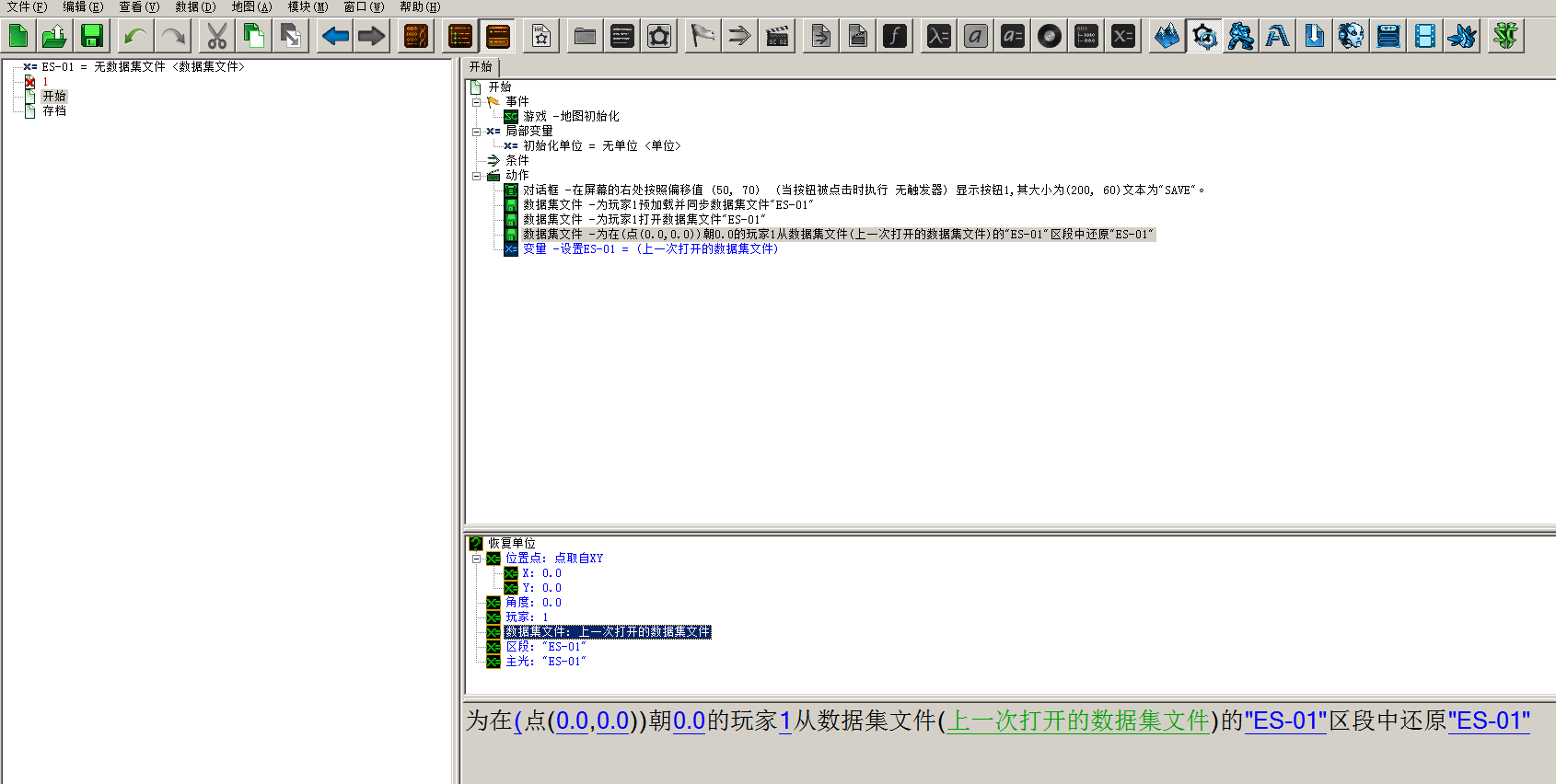Click the green Test Document icon
This screenshot has width=1556, height=784.
1506,36
